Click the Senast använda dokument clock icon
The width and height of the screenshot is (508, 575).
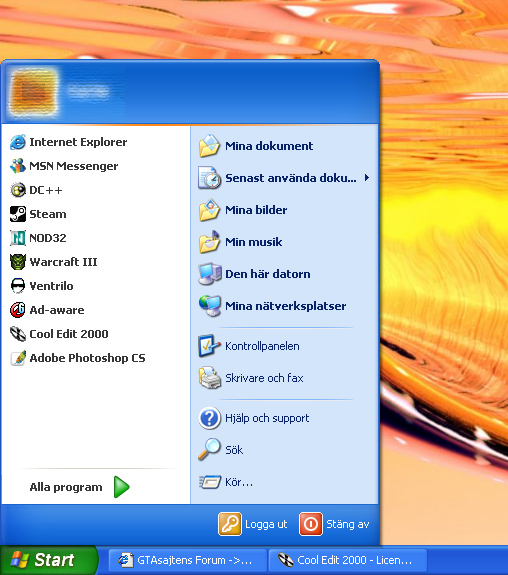[209, 178]
